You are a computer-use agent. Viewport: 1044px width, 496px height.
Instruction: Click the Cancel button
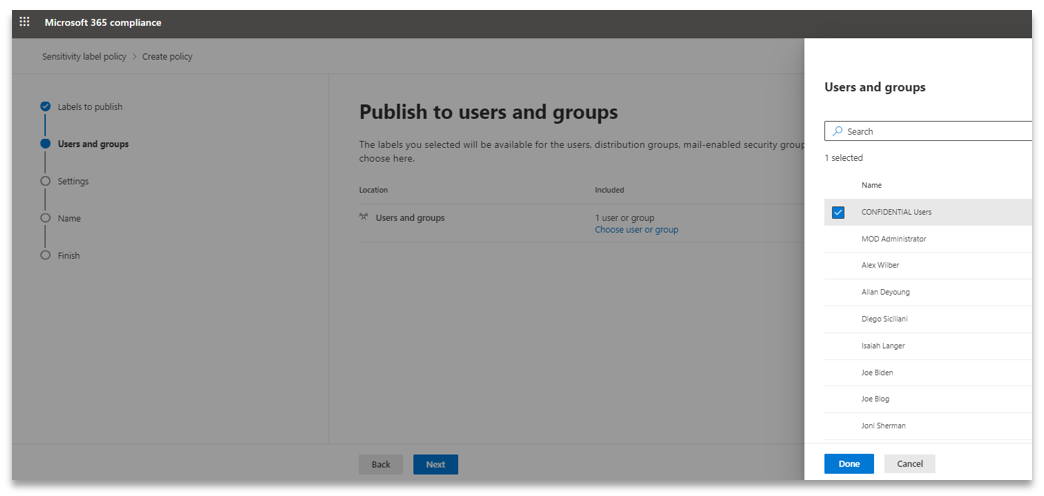pyautogui.click(x=910, y=464)
